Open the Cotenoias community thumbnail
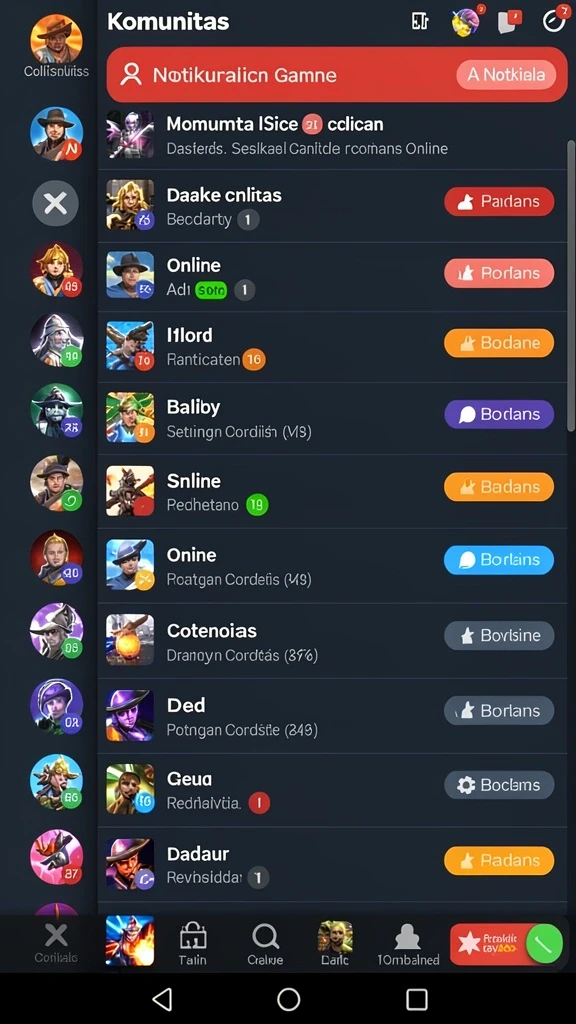576x1024 pixels. (130, 639)
